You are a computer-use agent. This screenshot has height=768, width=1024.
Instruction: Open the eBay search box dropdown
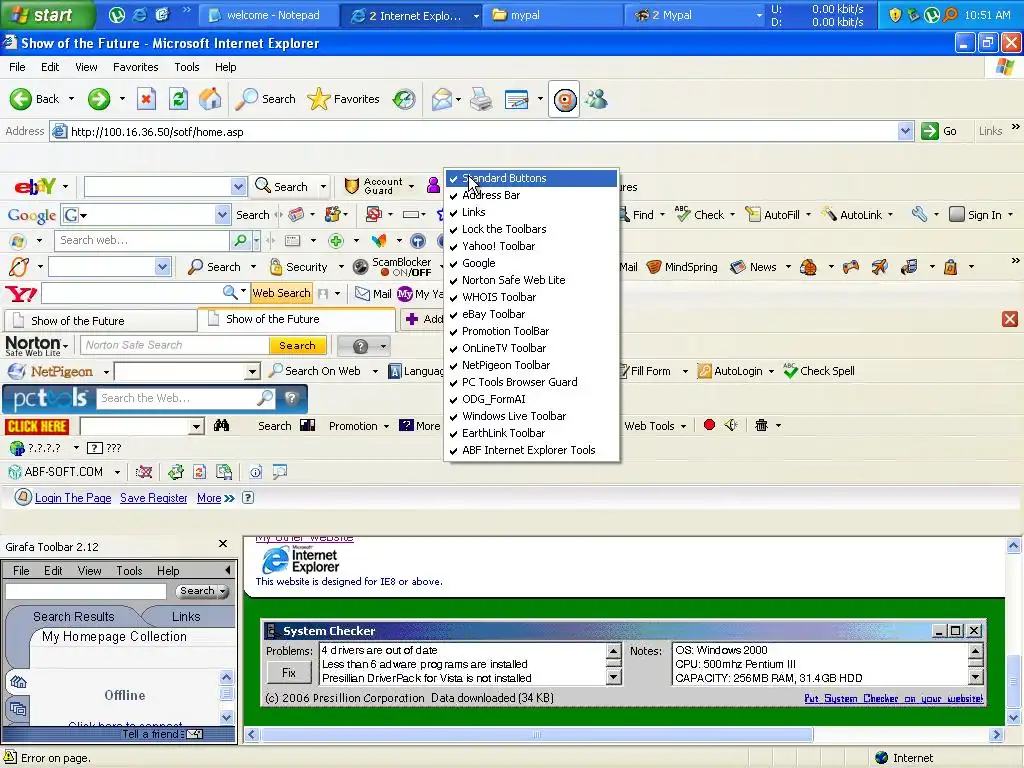pyautogui.click(x=238, y=187)
